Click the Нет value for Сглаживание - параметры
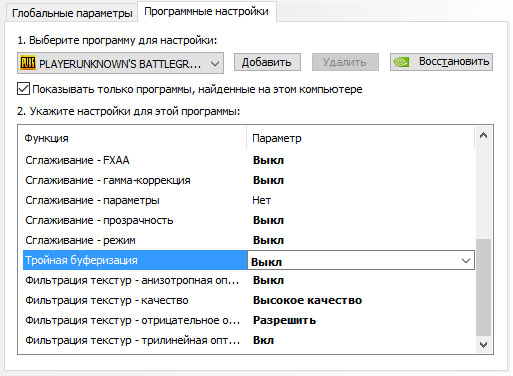Viewport: 513px width, 376px height. point(262,200)
